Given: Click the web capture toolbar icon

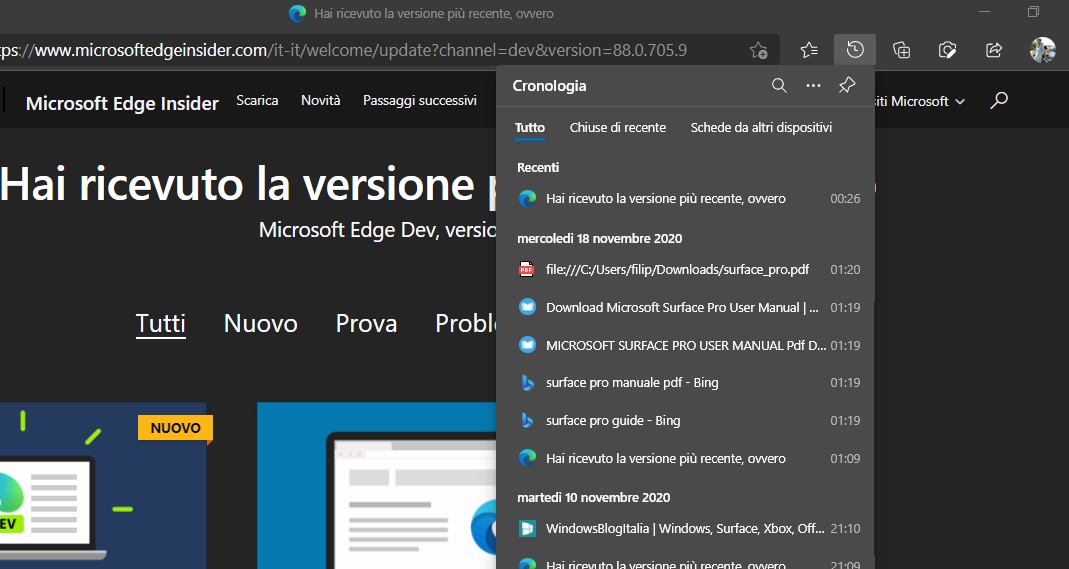Looking at the screenshot, I should tap(947, 50).
